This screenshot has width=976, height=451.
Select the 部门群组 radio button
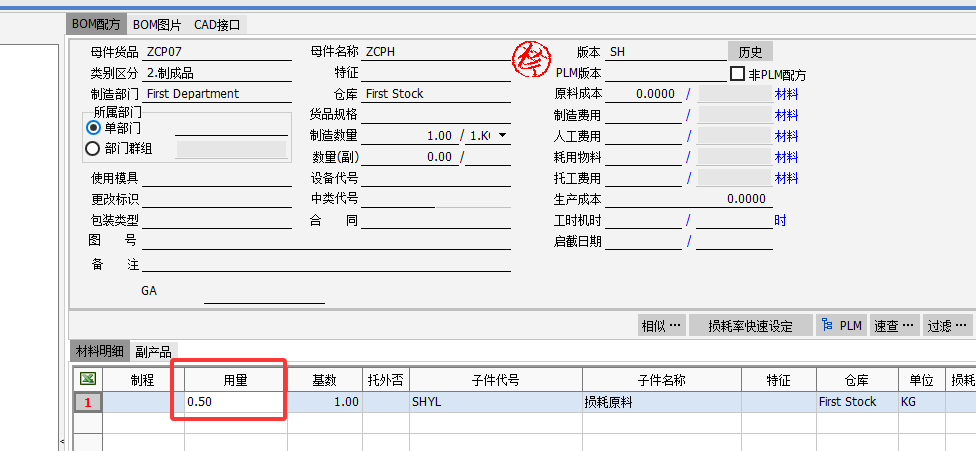(94, 149)
